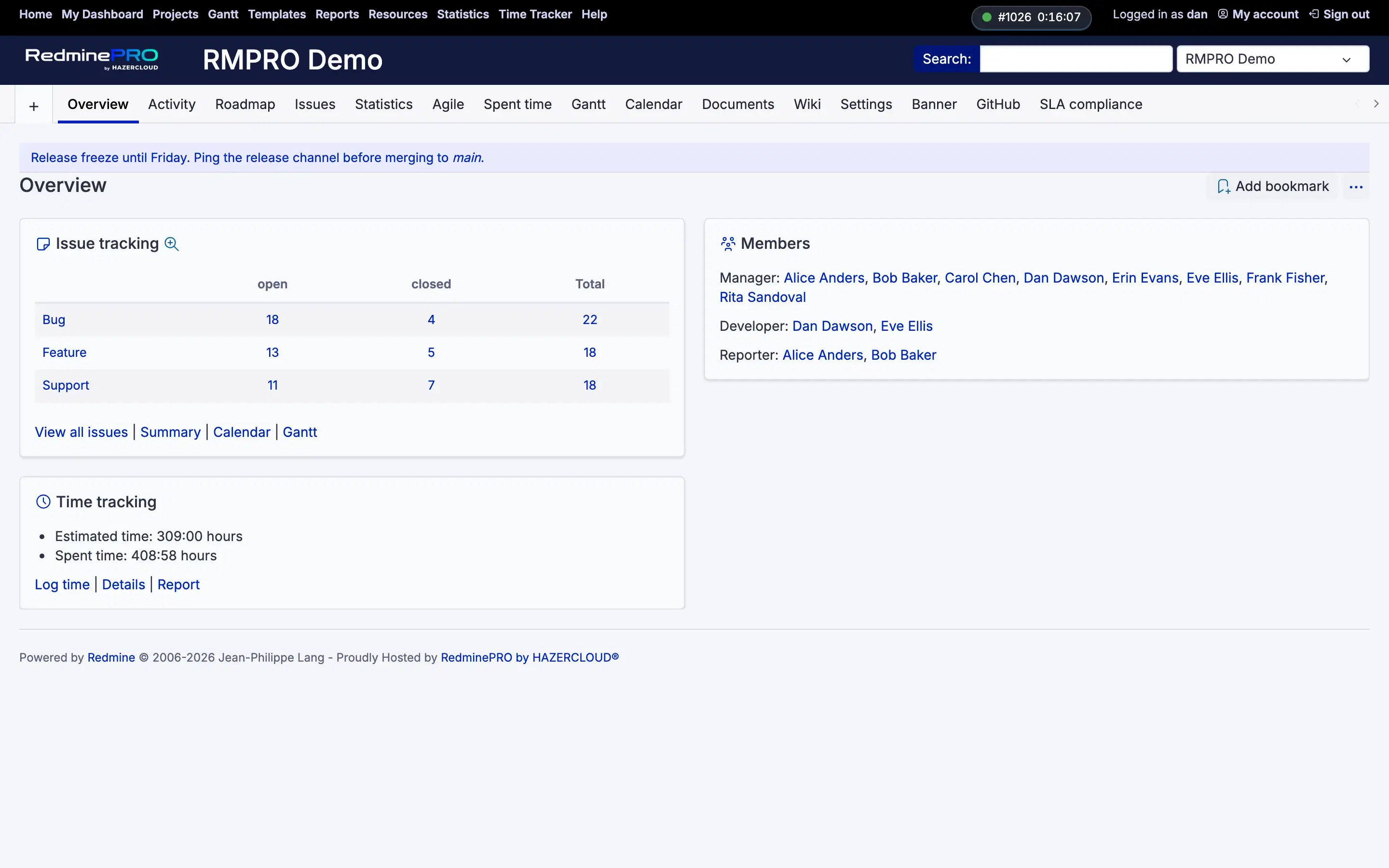
Task: Open Templates in the top menu
Action: [x=277, y=14]
